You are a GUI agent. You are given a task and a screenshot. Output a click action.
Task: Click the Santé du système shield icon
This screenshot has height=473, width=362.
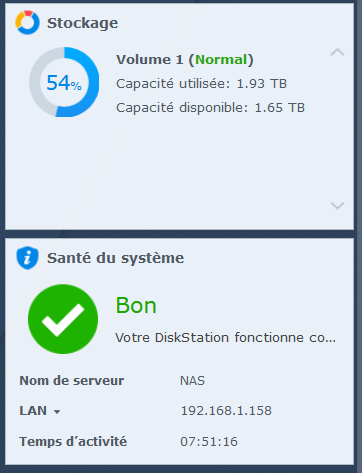(x=27, y=258)
